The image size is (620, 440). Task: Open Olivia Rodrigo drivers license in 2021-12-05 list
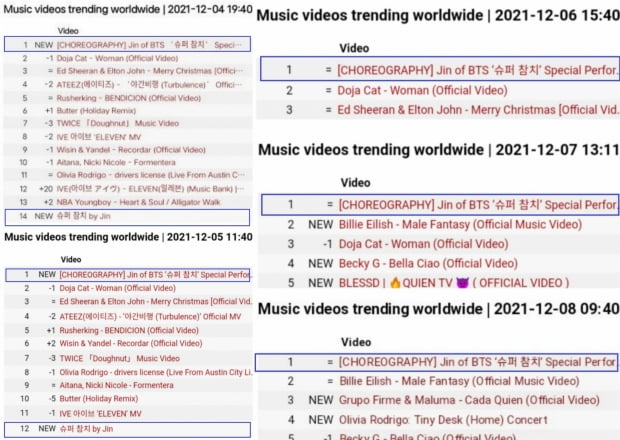coord(155,372)
